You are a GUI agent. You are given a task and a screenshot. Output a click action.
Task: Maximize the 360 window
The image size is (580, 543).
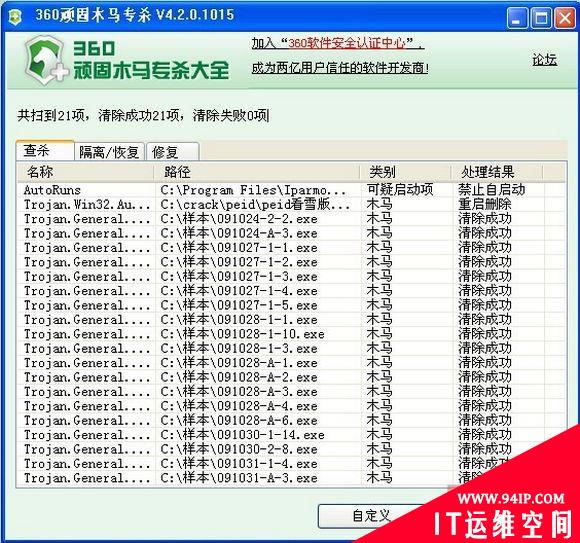[541, 18]
